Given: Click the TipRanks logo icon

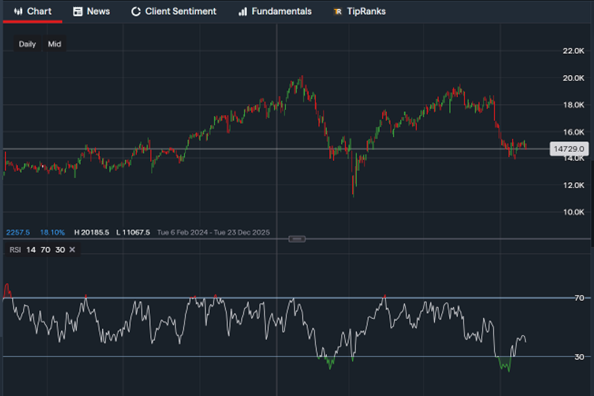Looking at the screenshot, I should click(x=338, y=12).
